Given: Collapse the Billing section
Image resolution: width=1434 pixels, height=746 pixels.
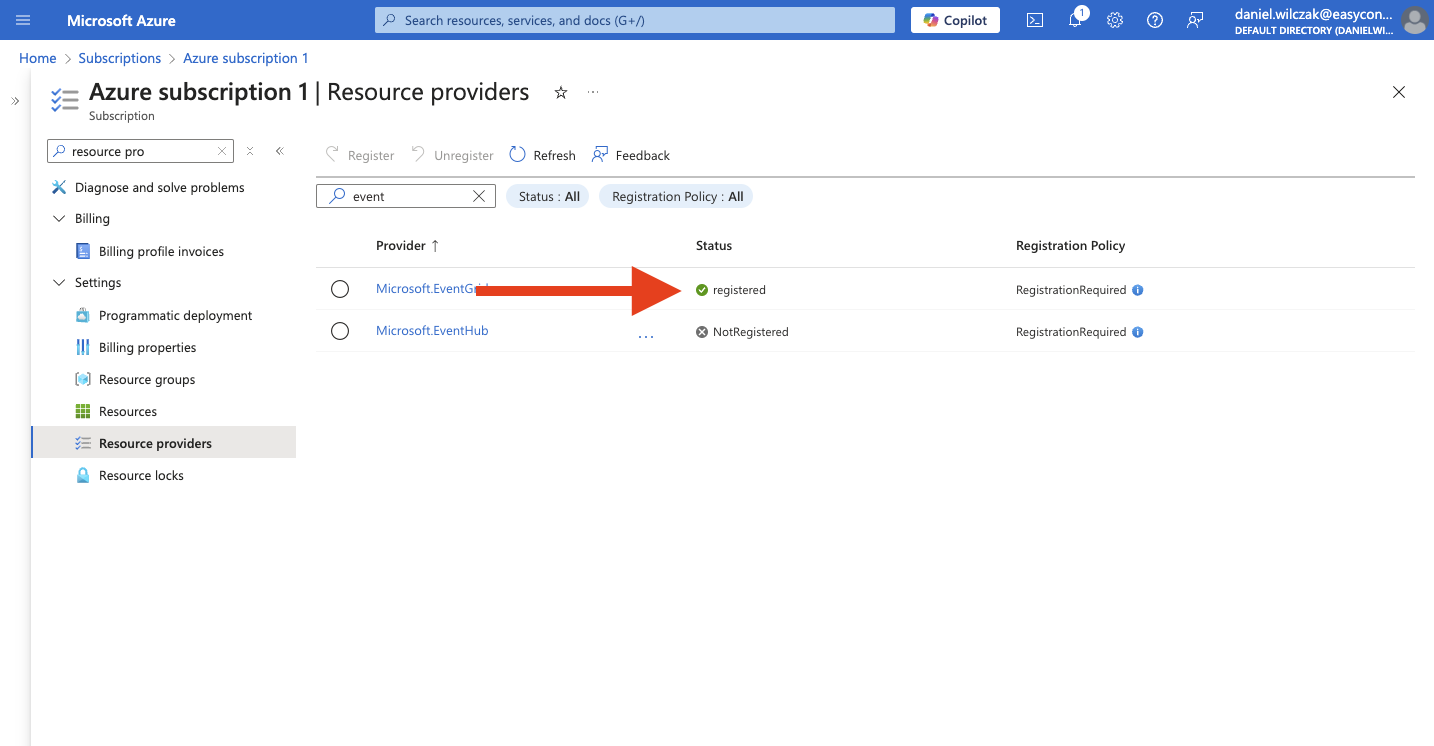Looking at the screenshot, I should 59,218.
